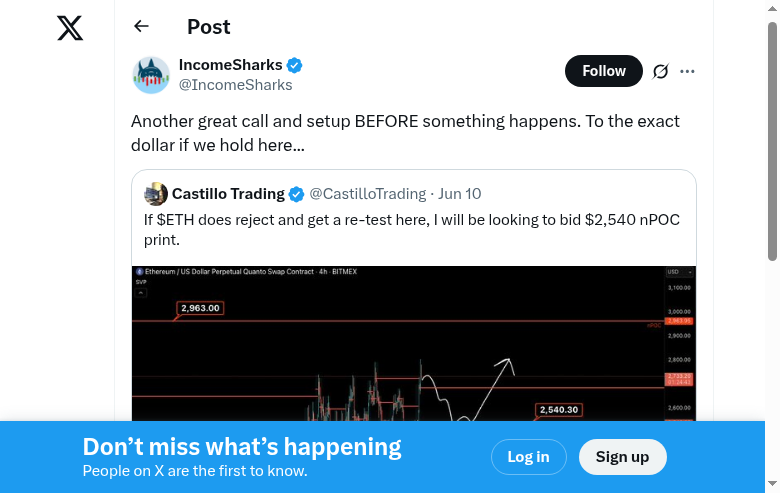Screen dimensions: 780x493
Task: Follow the IncomeSharks account
Action: (x=604, y=71)
